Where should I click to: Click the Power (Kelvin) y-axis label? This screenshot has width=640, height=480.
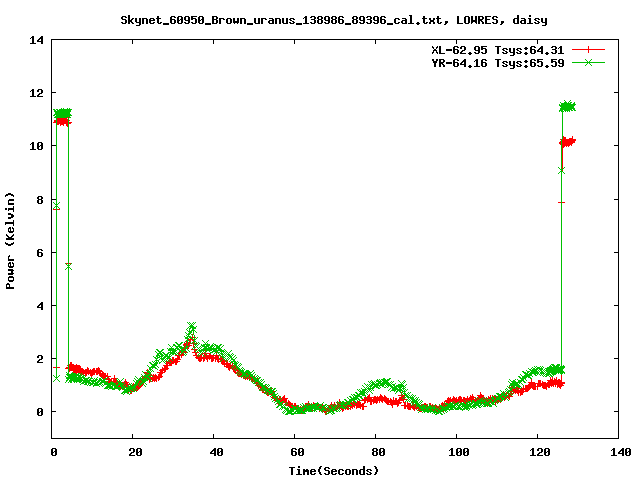tap(10, 239)
